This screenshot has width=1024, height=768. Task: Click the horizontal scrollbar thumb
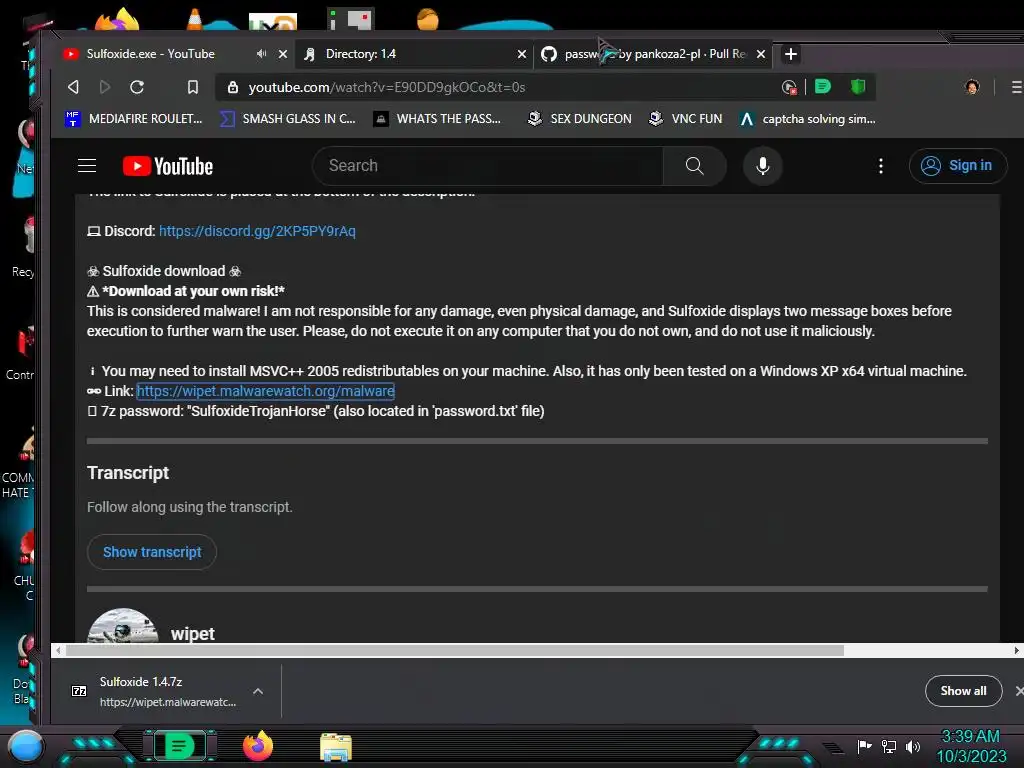click(x=455, y=650)
